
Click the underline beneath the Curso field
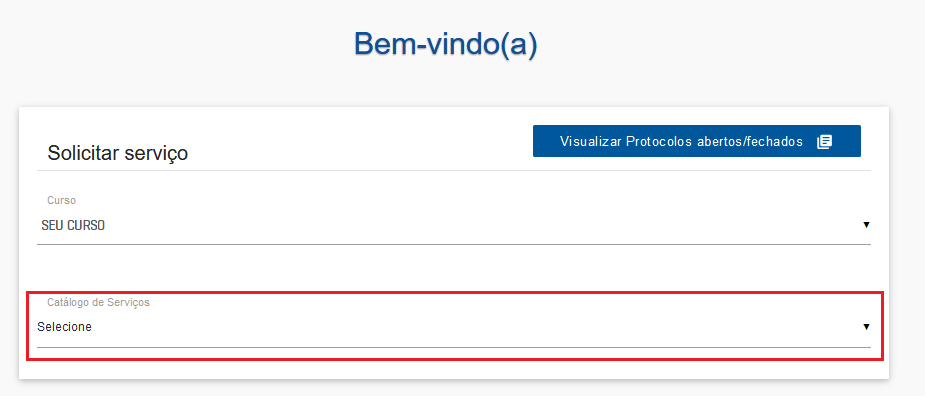454,244
